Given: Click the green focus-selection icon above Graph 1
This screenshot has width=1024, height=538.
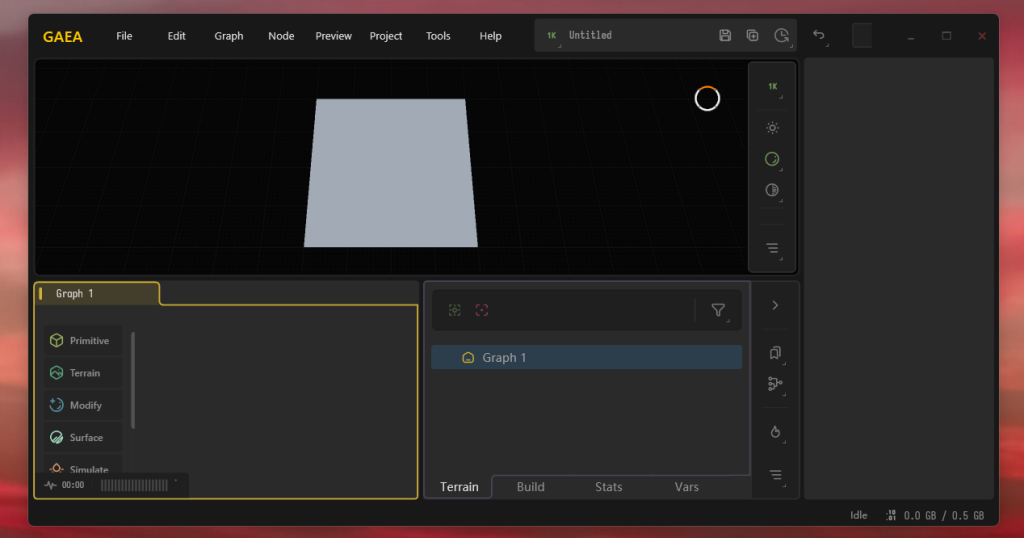Looking at the screenshot, I should [x=455, y=311].
